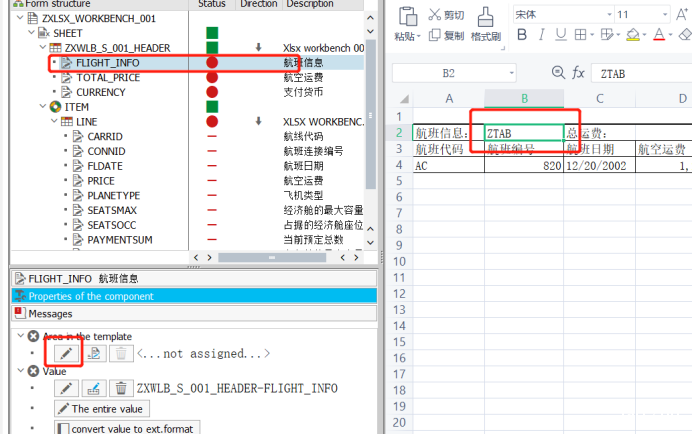Click the fill color bucket icon
This screenshot has width=693, height=434.
(x=633, y=34)
